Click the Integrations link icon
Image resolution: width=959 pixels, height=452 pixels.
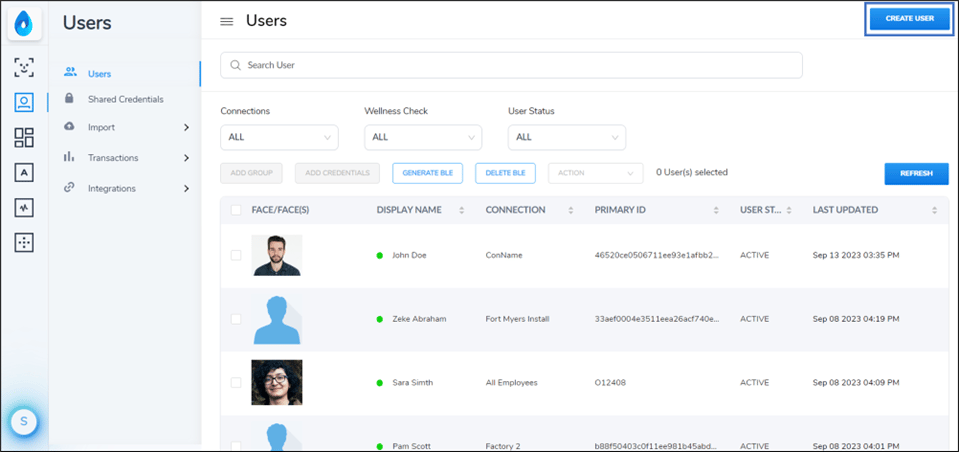(70, 188)
